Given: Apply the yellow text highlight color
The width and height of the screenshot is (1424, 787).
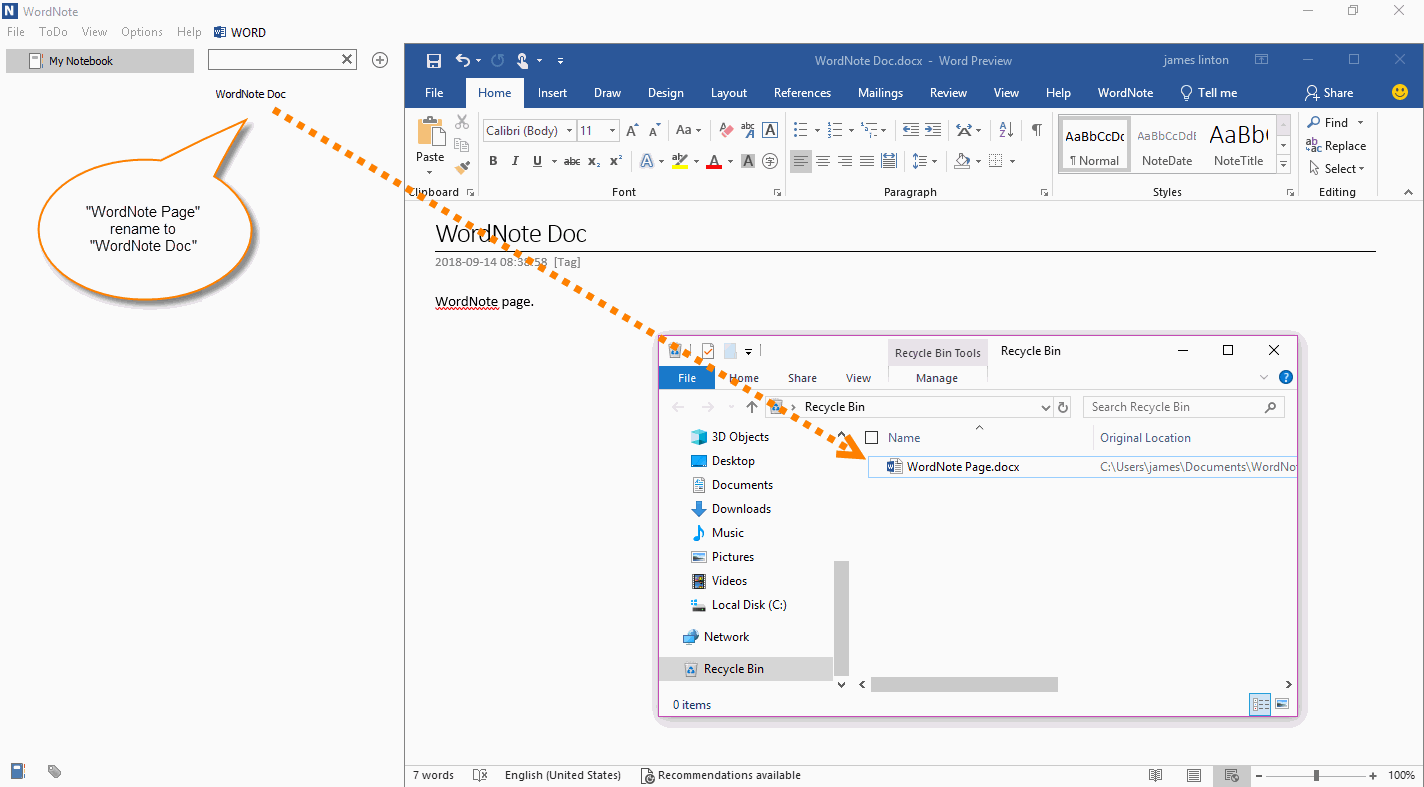Looking at the screenshot, I should coord(680,161).
